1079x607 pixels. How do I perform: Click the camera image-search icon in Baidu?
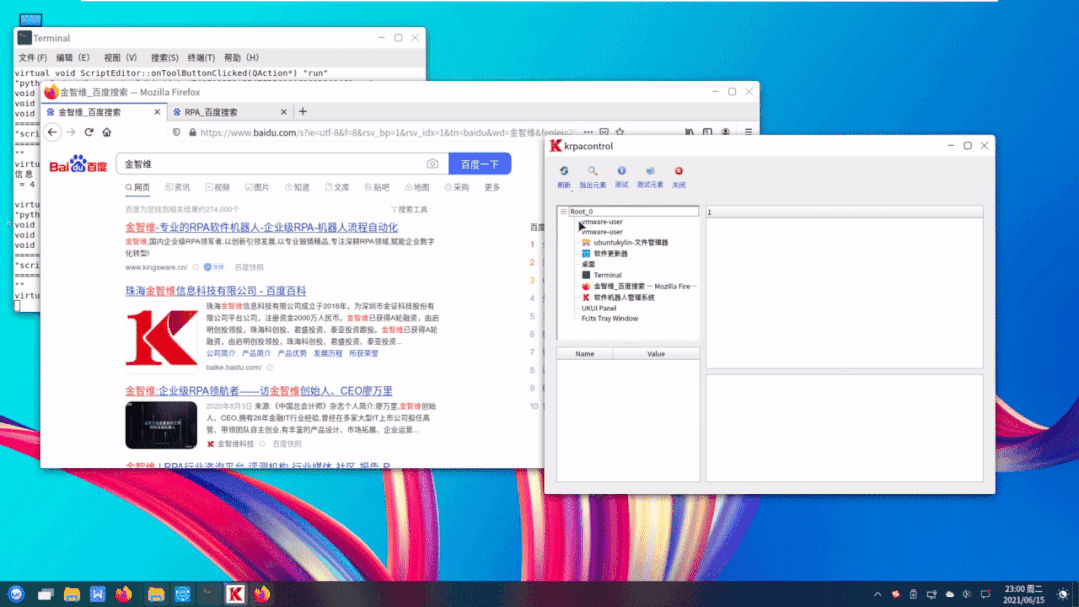(x=432, y=164)
